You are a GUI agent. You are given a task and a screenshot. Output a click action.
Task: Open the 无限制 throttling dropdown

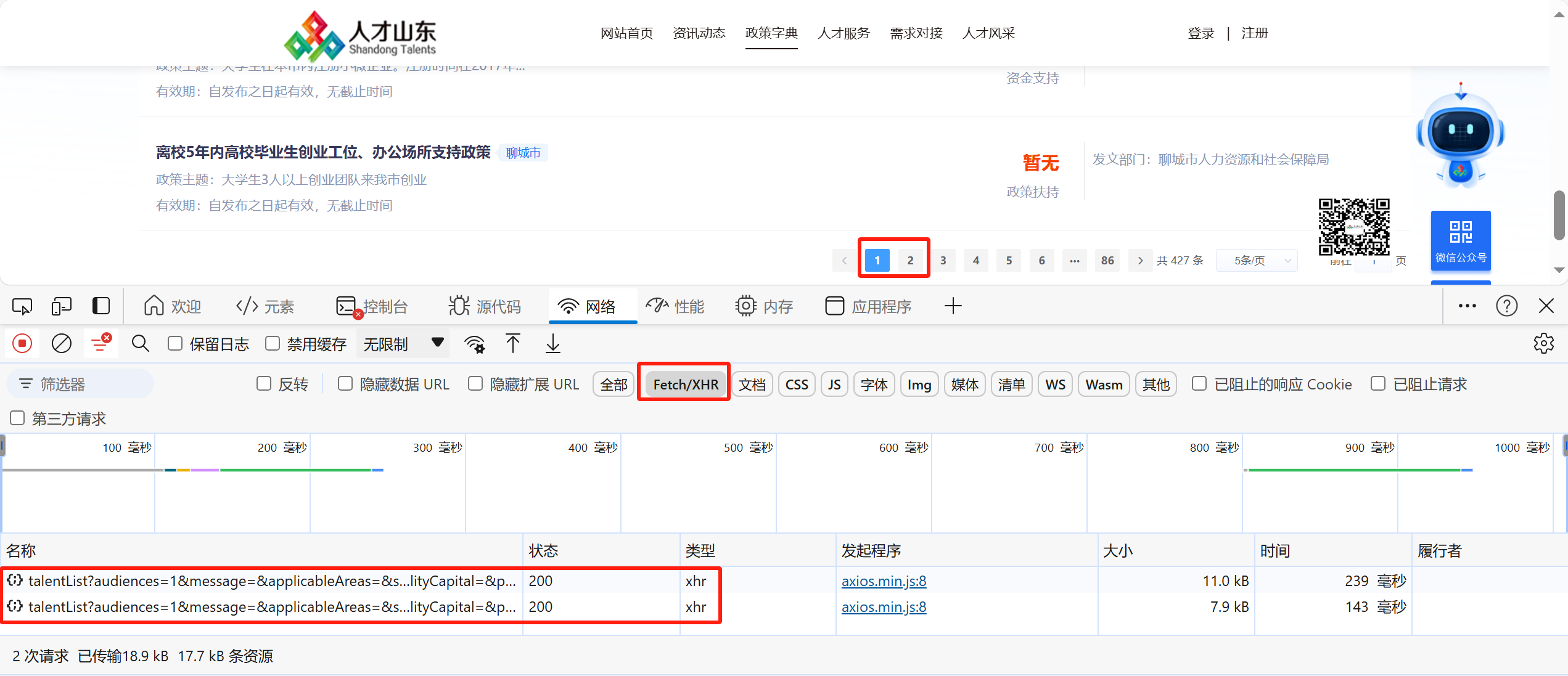[401, 343]
